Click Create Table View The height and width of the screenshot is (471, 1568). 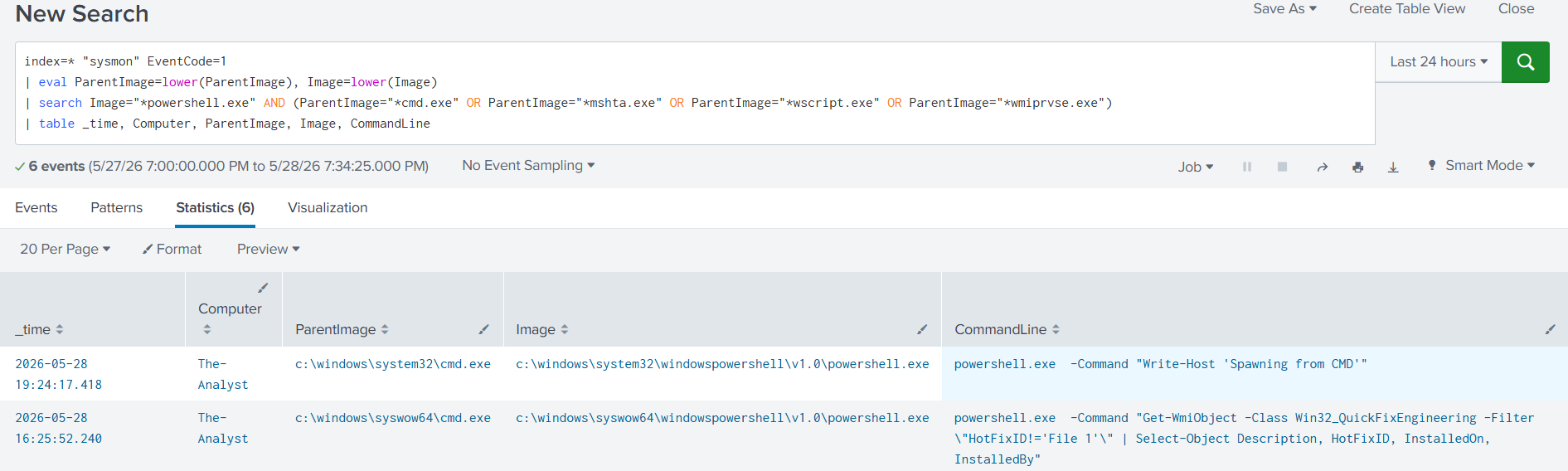[x=1407, y=8]
